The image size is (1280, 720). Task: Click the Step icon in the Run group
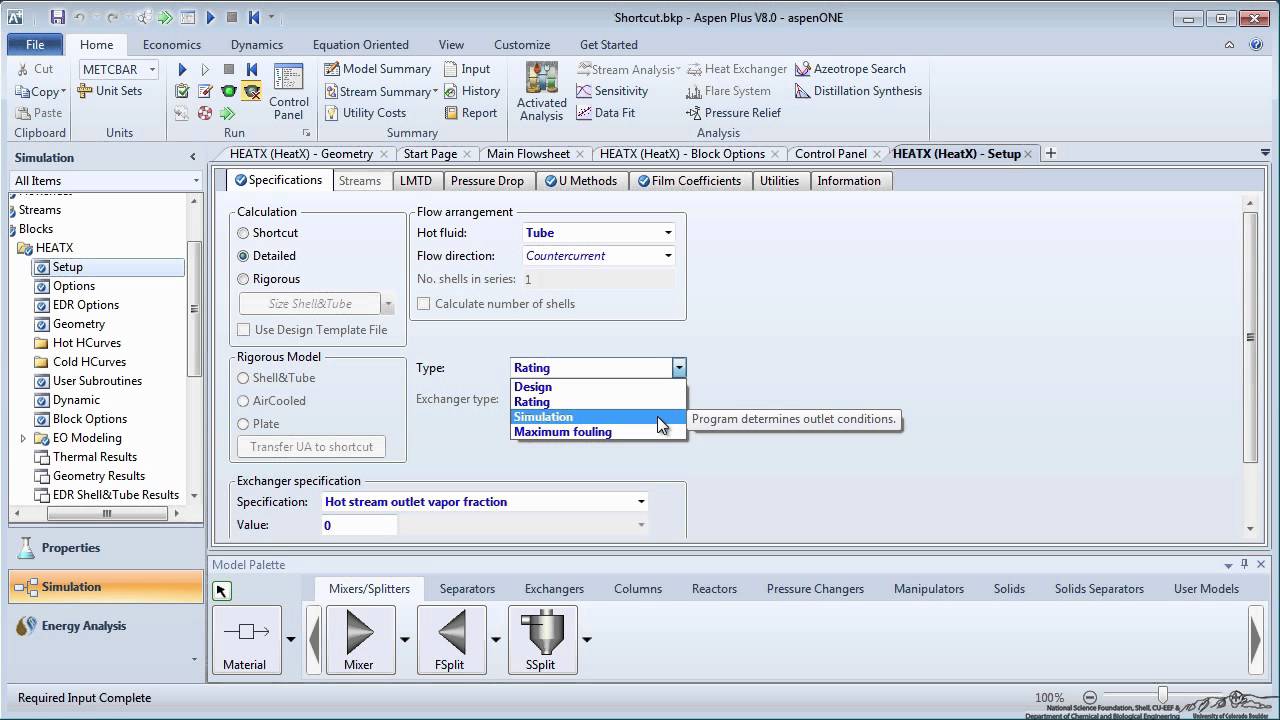(205, 69)
